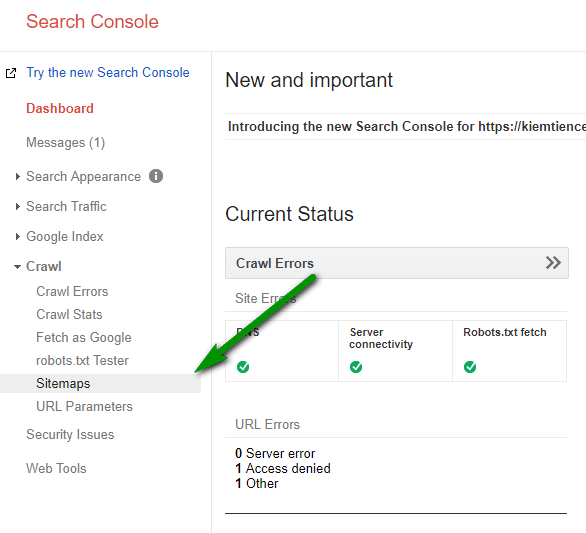Click the 1 Access denied entry

point(283,468)
